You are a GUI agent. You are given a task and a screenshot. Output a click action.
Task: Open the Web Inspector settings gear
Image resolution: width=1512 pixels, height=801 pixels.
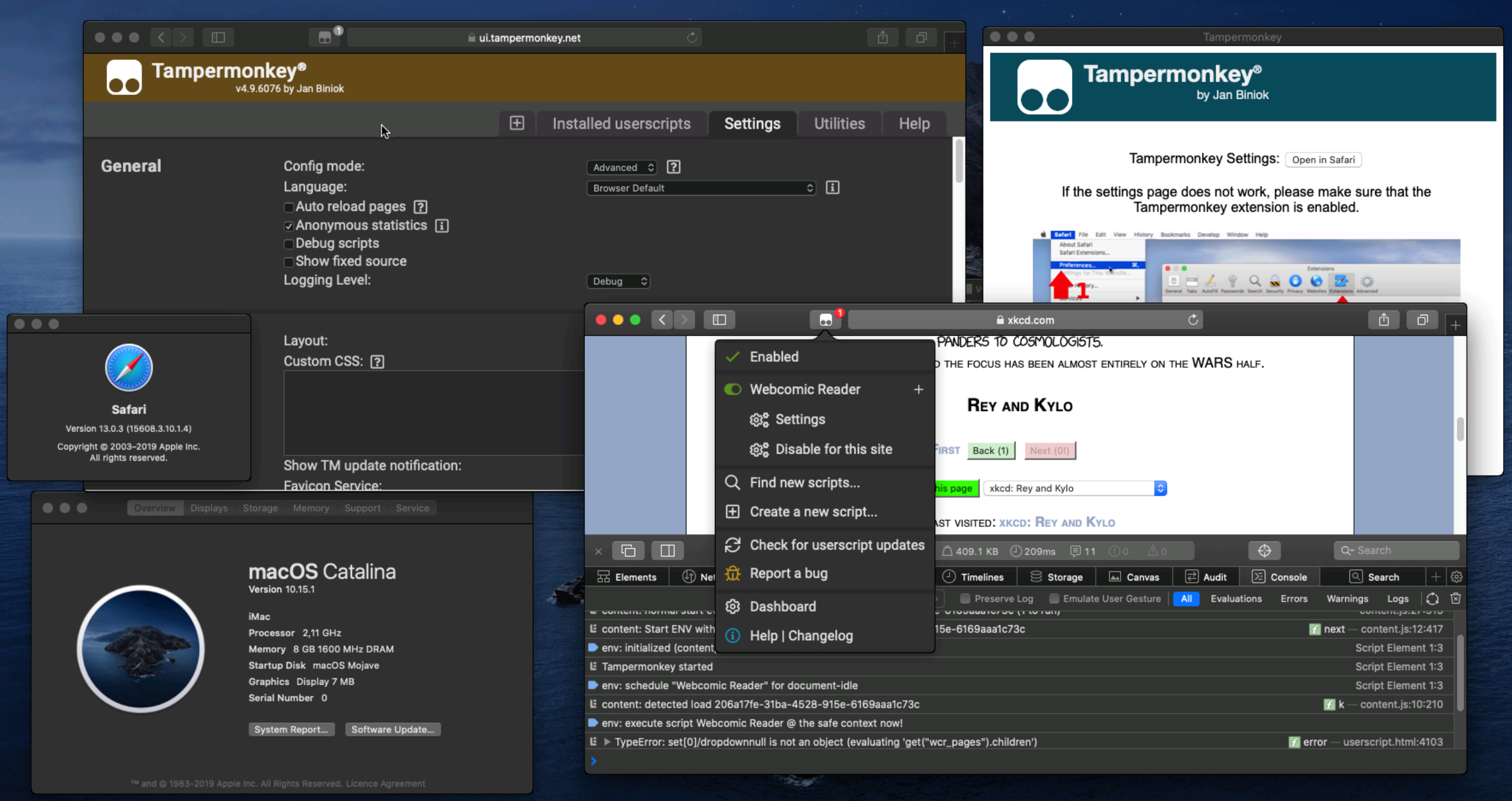tap(1456, 576)
